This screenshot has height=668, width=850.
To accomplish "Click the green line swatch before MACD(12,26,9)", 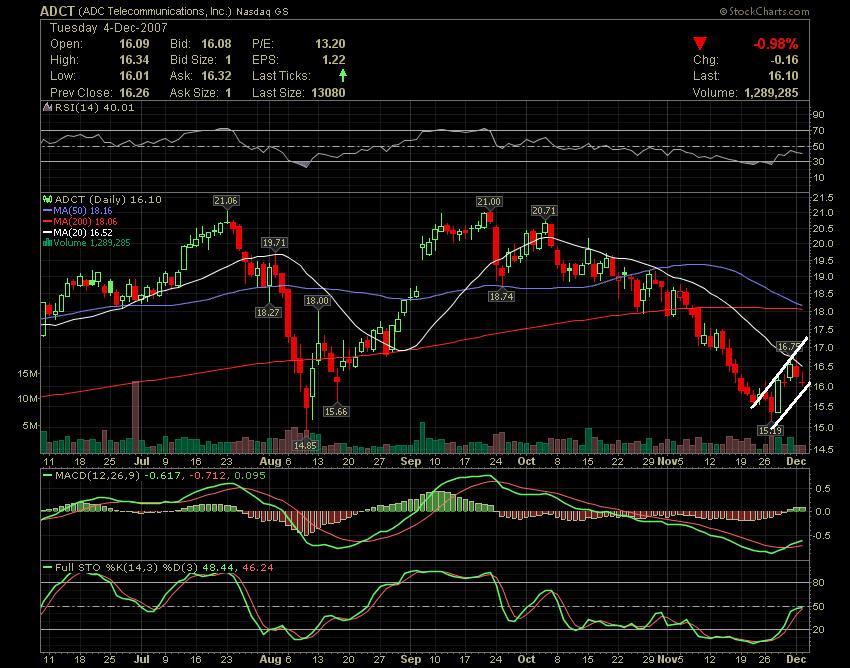I will tap(47, 476).
